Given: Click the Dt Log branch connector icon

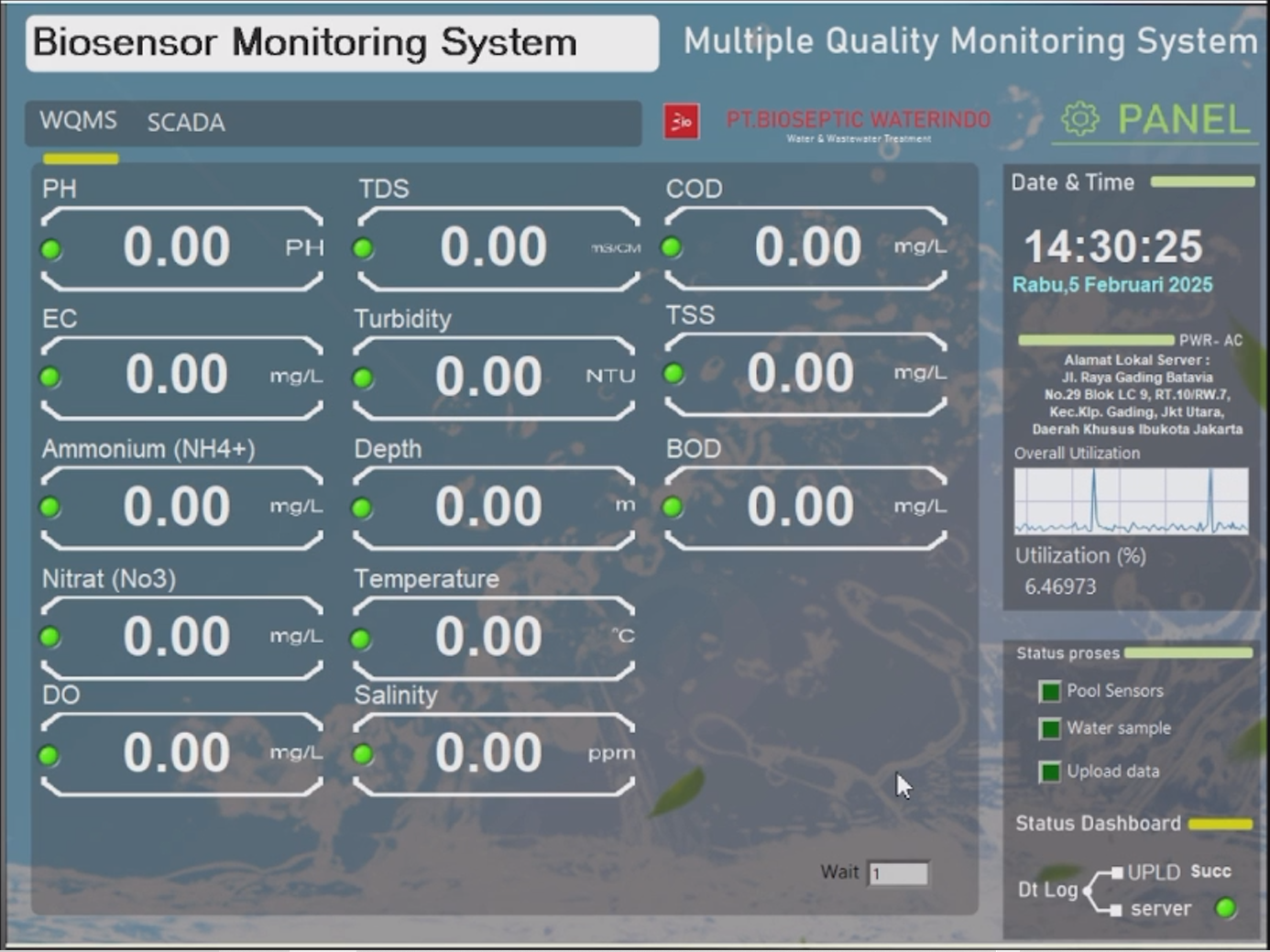Looking at the screenshot, I should (x=1101, y=891).
